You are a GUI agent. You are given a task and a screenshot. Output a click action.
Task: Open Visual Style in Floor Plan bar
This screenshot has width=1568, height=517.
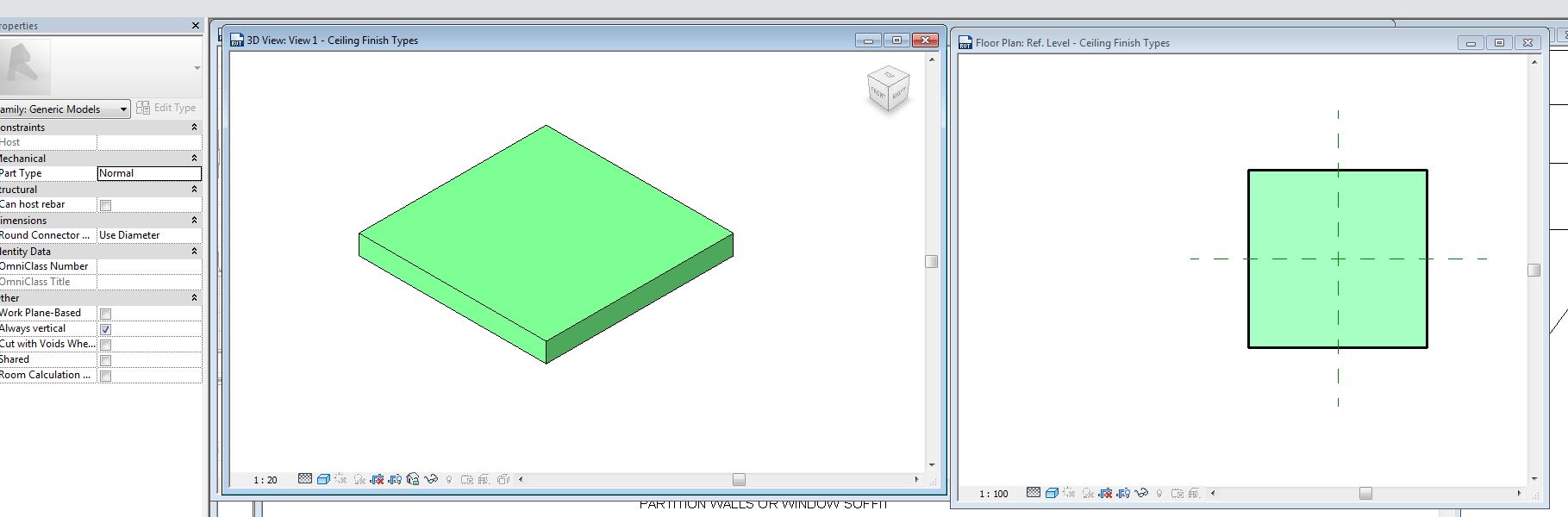1052,493
